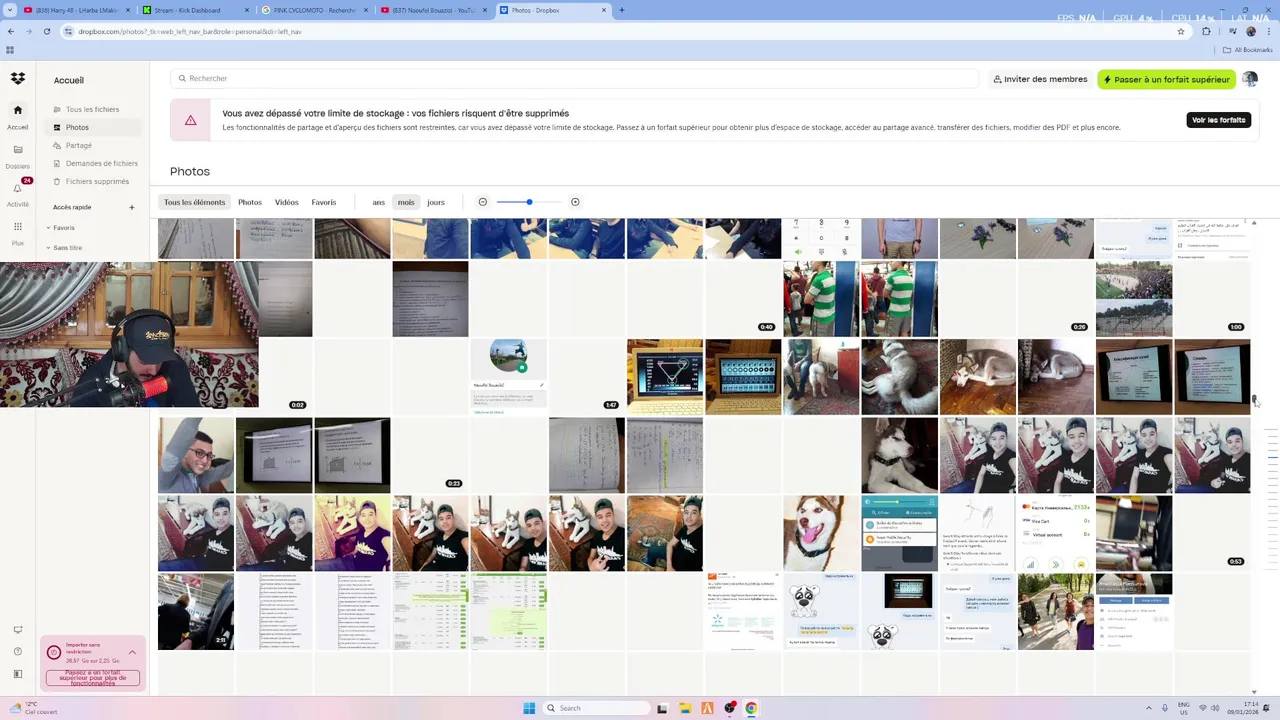This screenshot has width=1280, height=720.
Task: Select the Tous les éléments filter tab
Action: pyautogui.click(x=195, y=202)
